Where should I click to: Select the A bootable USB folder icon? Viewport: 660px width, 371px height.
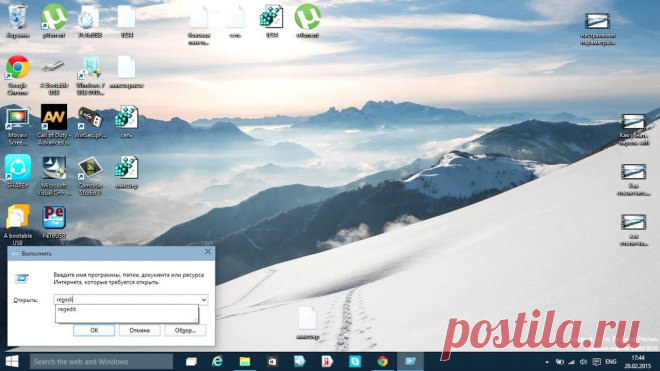click(x=18, y=224)
